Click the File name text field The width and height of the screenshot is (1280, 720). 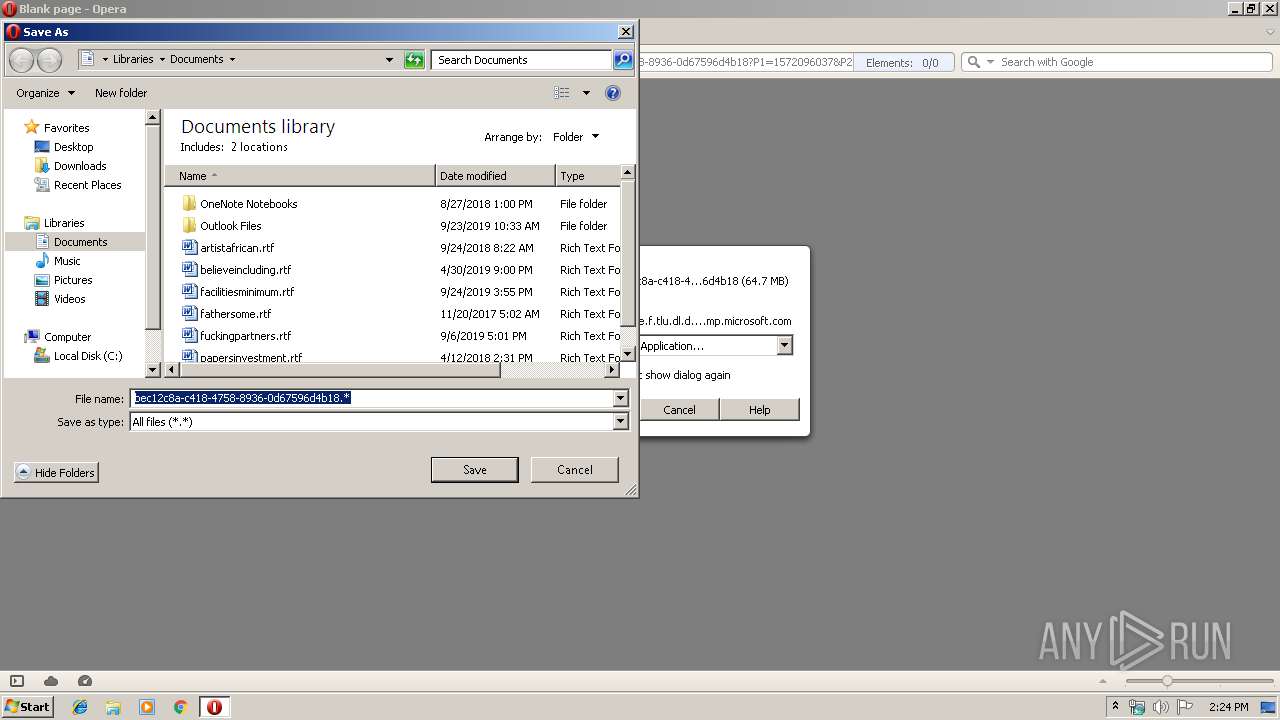coord(371,398)
